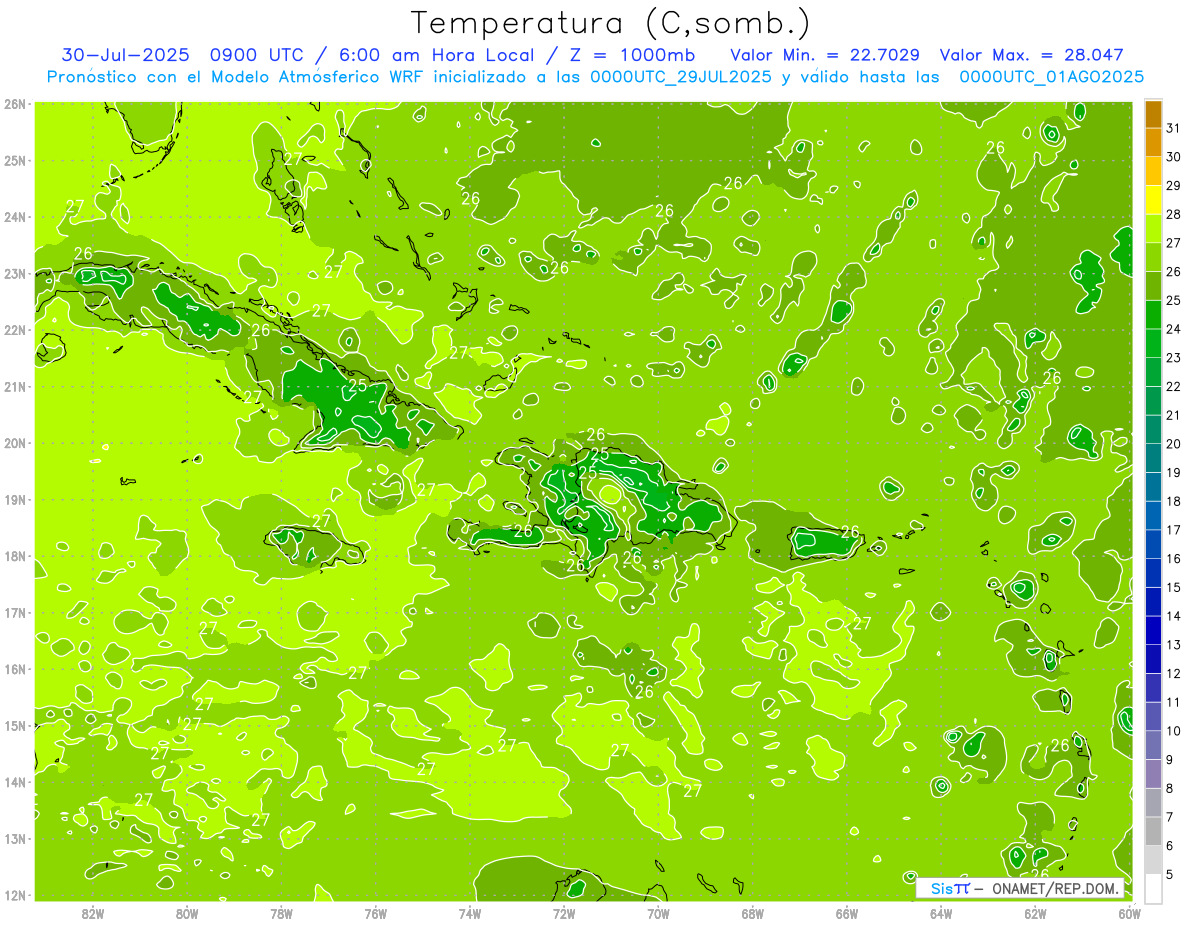Click the title 'Temperatura (C,somb.)'
The width and height of the screenshot is (1200, 927).
click(610, 23)
